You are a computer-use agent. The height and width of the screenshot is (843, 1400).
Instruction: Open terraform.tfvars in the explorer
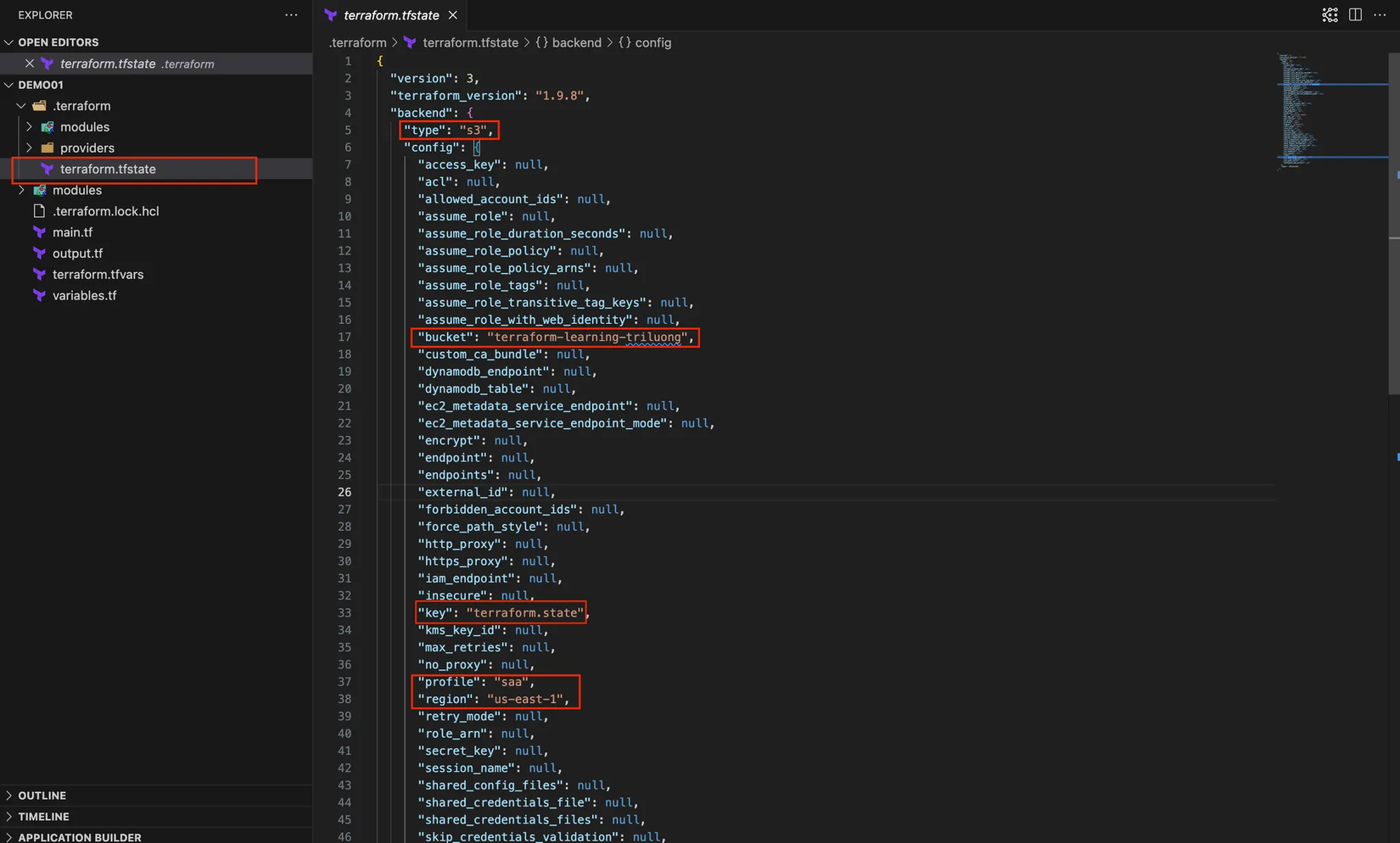coord(98,275)
